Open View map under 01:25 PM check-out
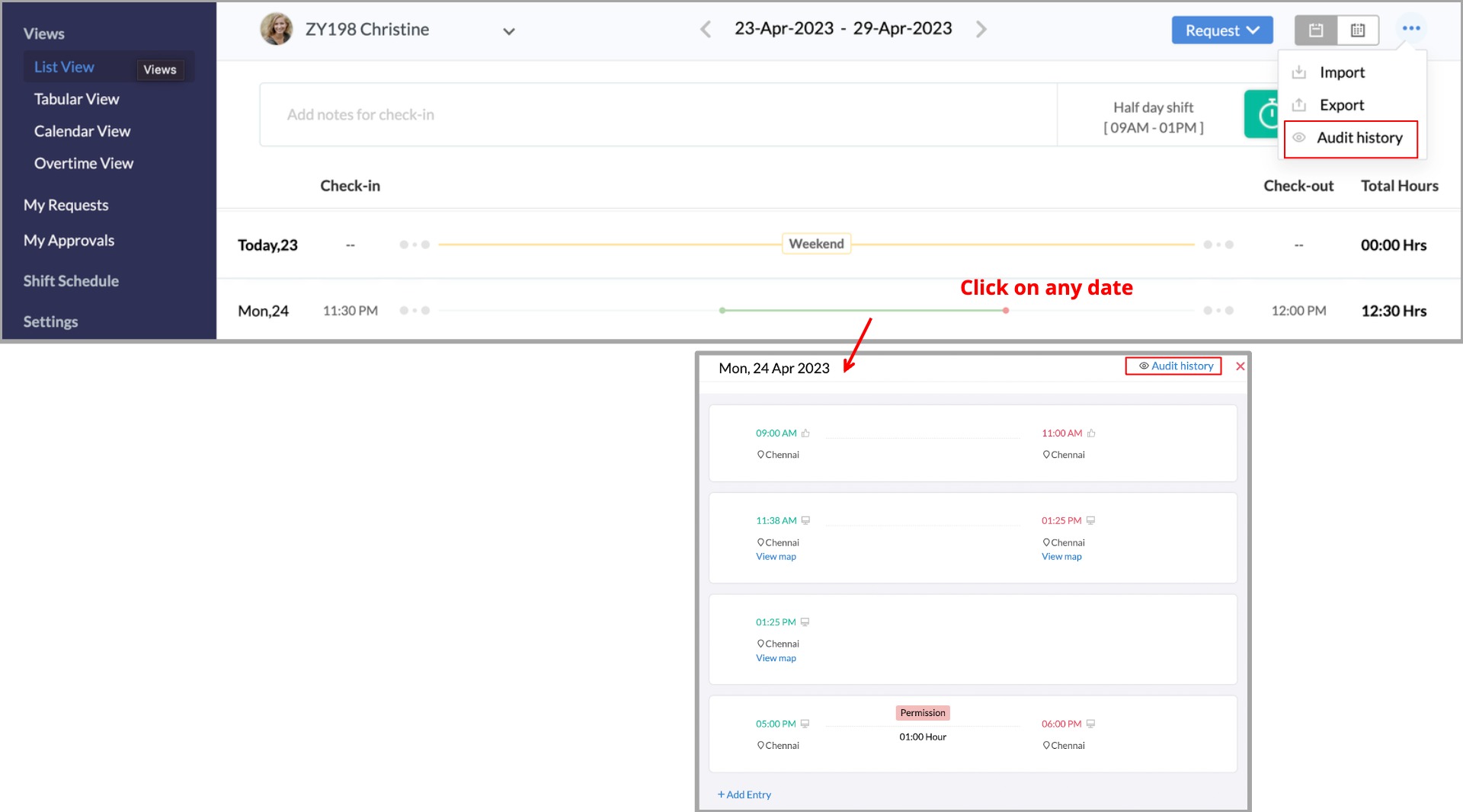 click(1061, 557)
